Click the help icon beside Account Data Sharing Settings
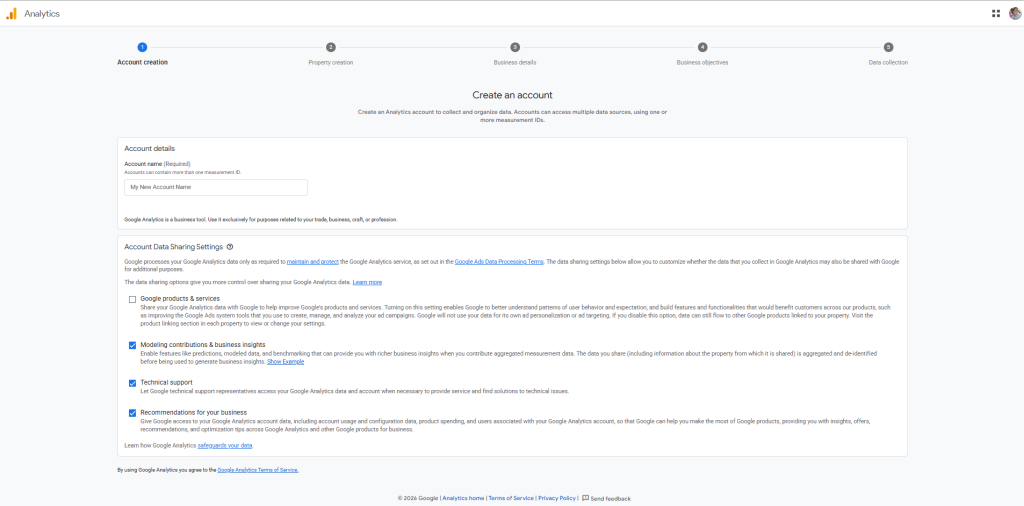The width and height of the screenshot is (1024, 506). [x=230, y=247]
